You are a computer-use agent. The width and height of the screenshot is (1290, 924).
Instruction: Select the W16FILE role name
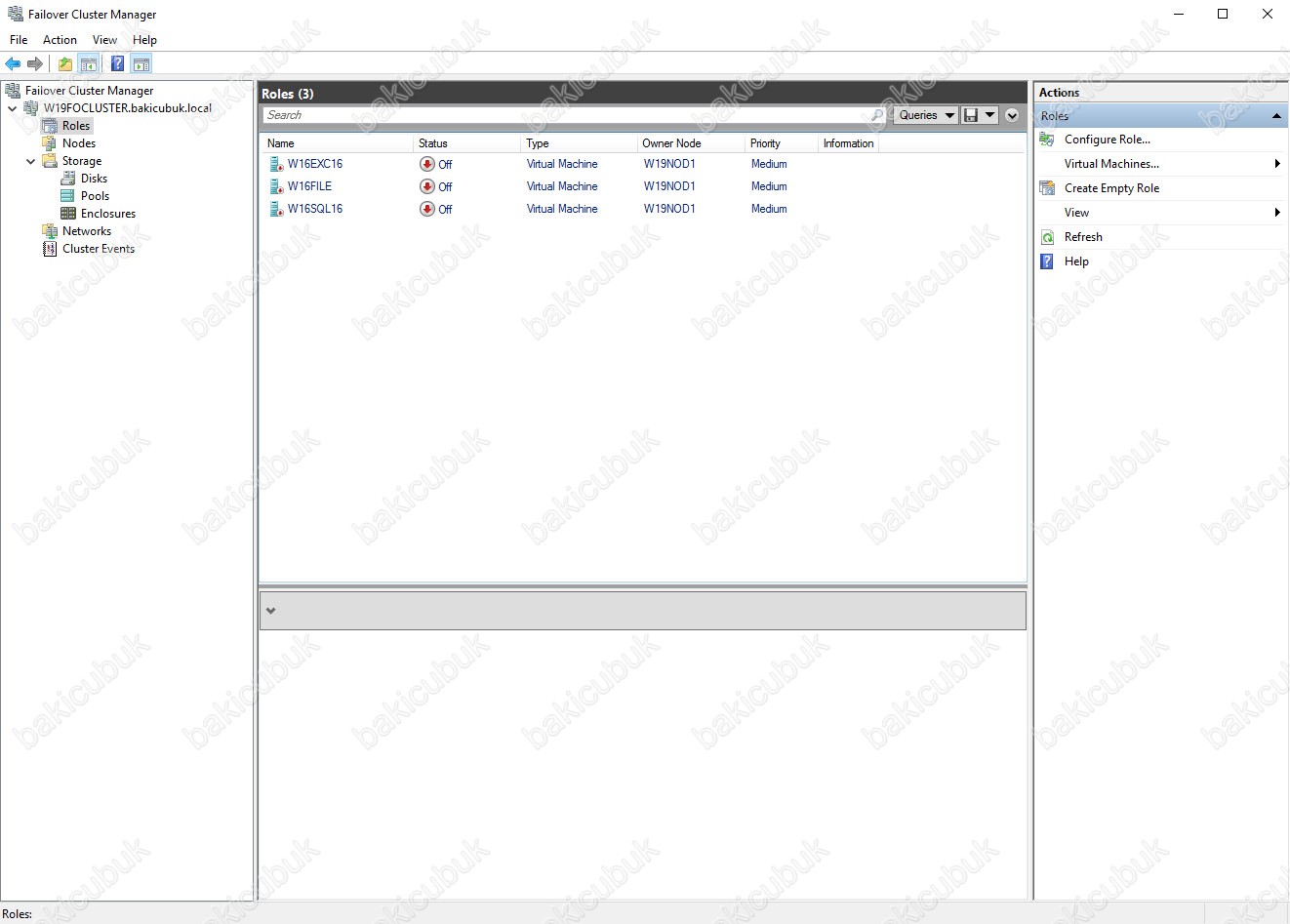pos(309,186)
